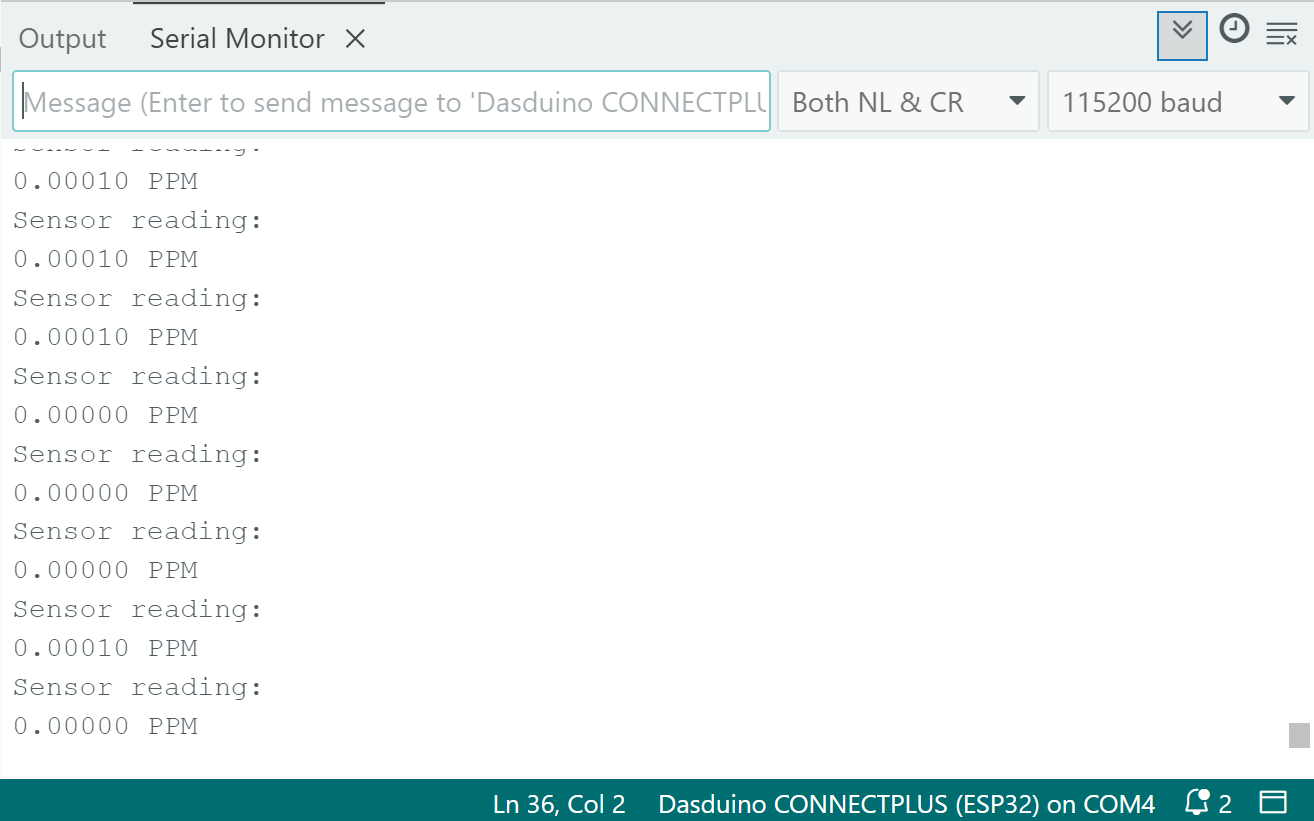Click the bottom-most Sensor reading line
The height and width of the screenshot is (821, 1314).
coord(137,687)
